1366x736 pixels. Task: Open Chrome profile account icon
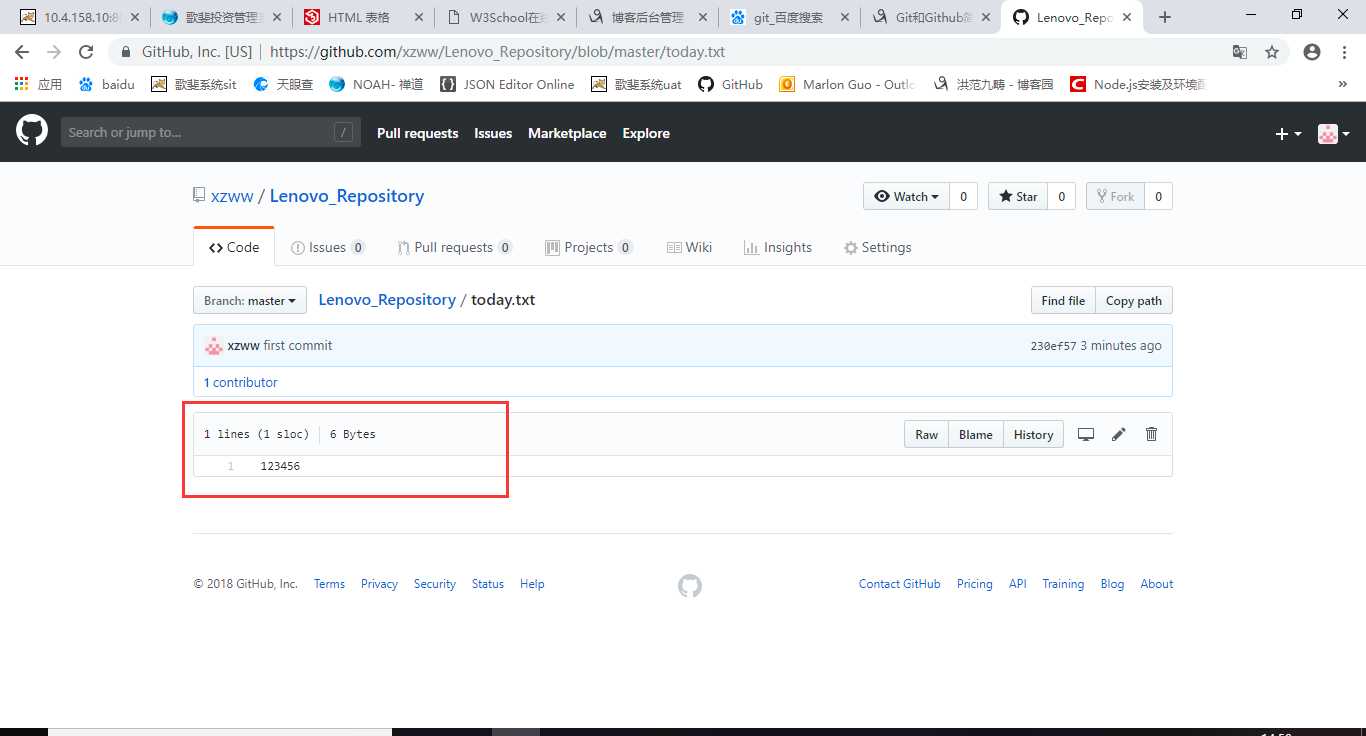(x=1312, y=52)
